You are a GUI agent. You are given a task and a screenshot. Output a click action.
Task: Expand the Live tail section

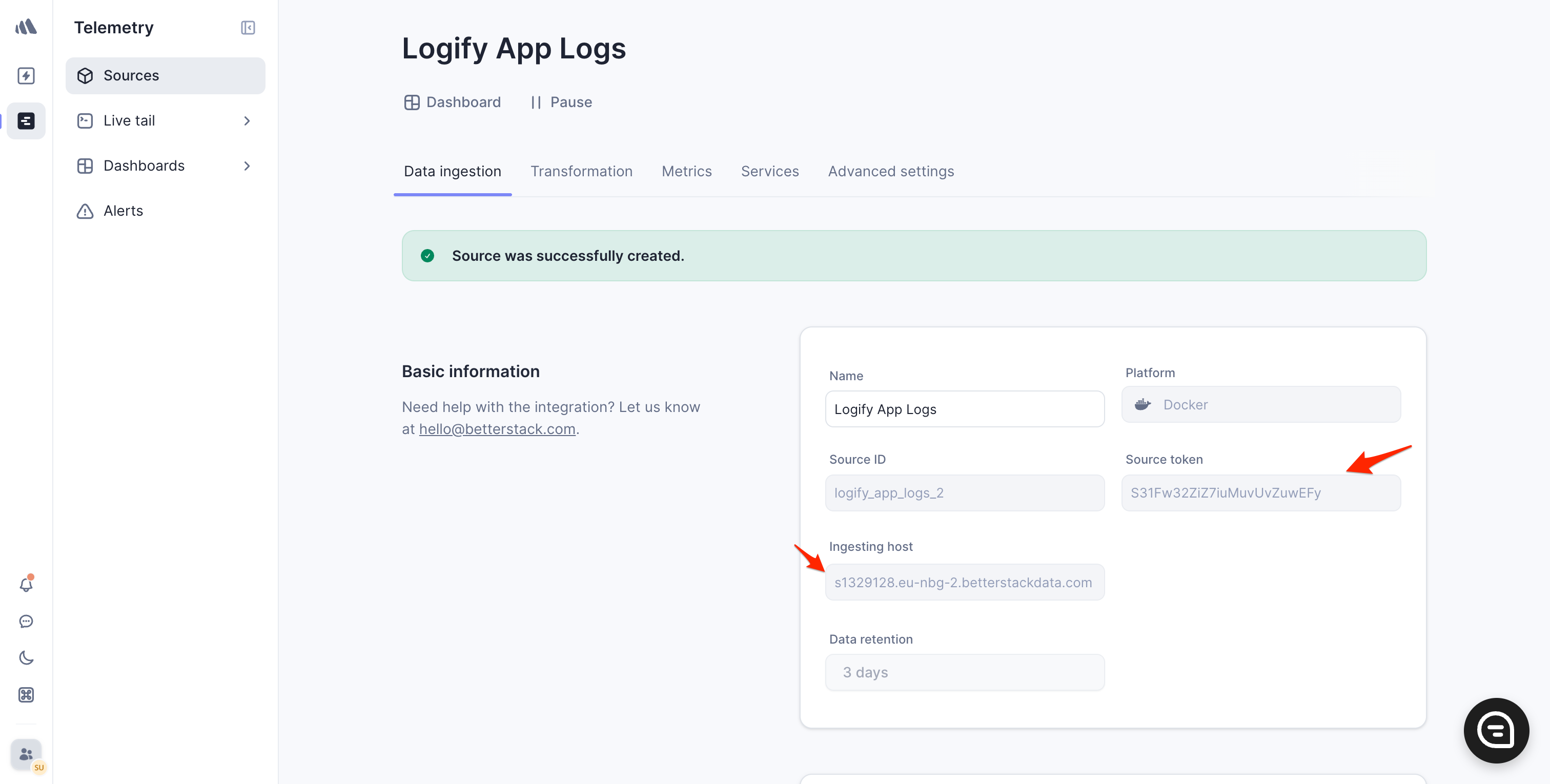(247, 120)
